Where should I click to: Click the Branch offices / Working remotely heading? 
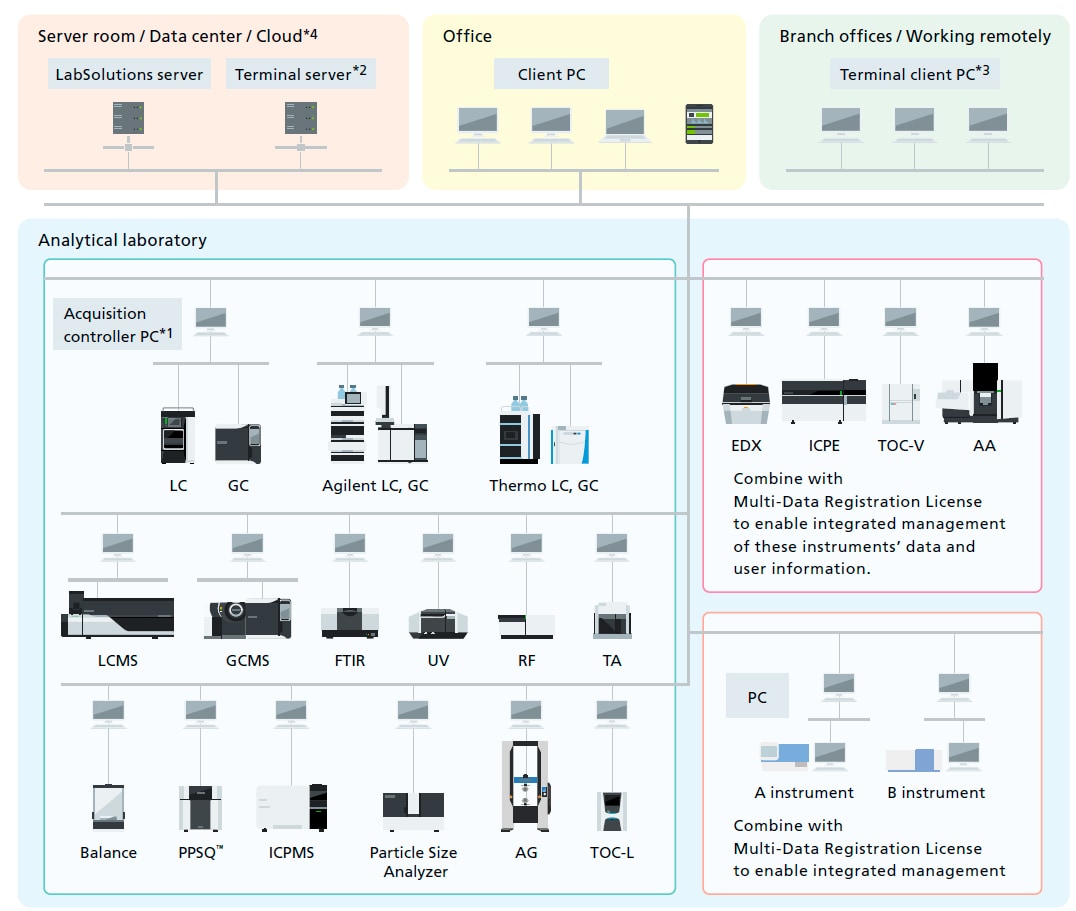tap(915, 36)
